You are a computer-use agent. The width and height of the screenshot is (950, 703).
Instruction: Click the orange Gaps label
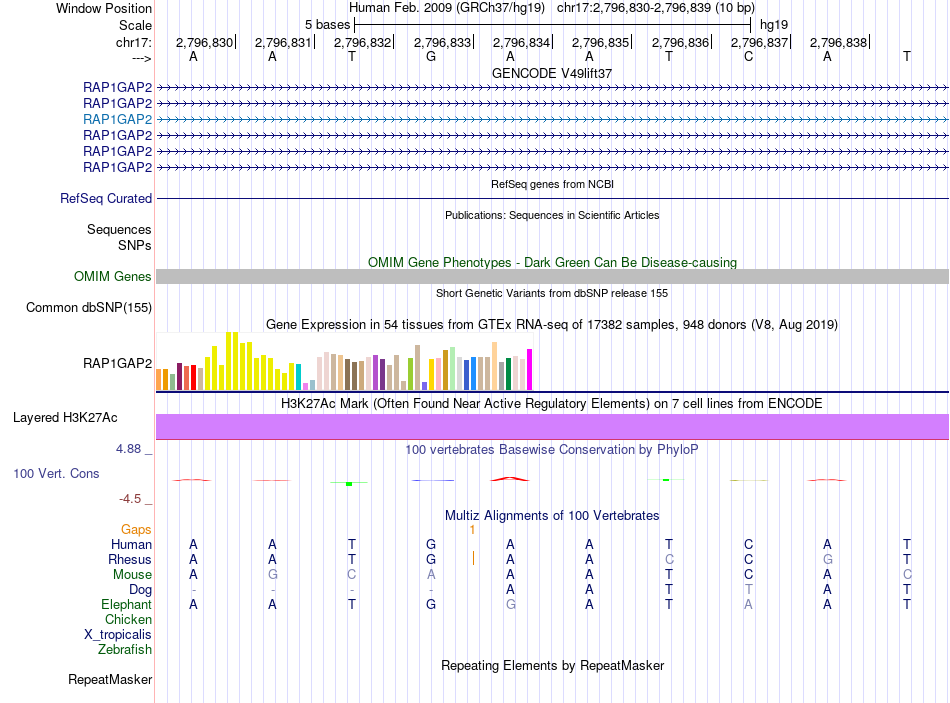coord(136,529)
